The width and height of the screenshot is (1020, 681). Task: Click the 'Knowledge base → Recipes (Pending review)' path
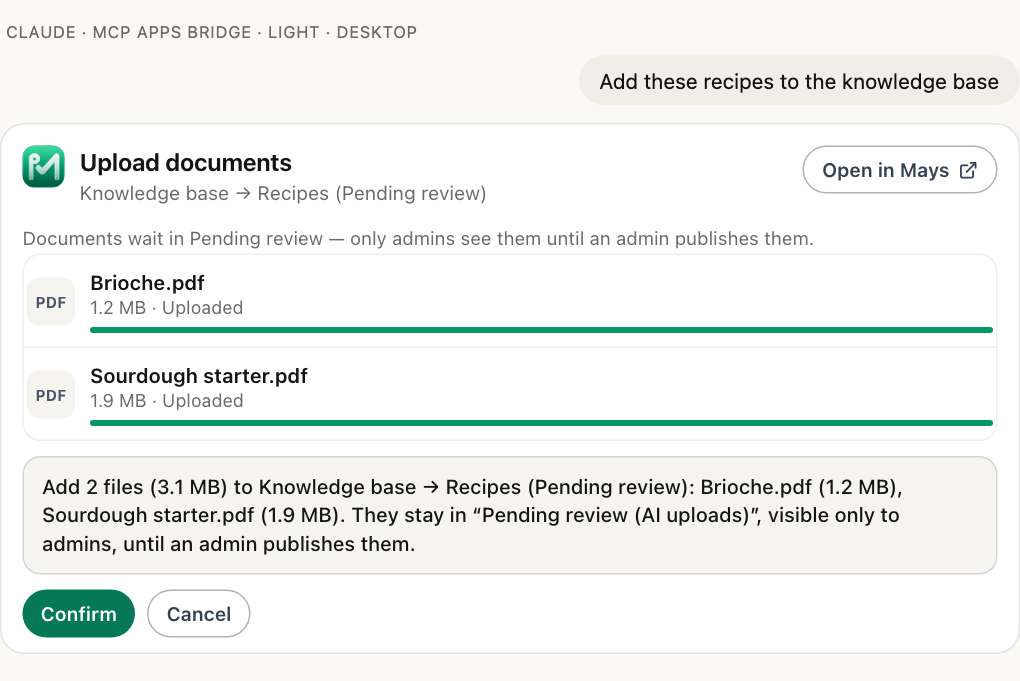283,193
